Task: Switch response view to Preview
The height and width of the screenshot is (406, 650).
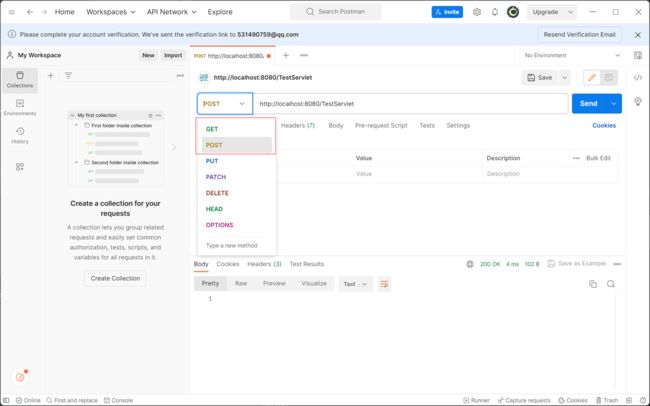Action: (x=274, y=284)
